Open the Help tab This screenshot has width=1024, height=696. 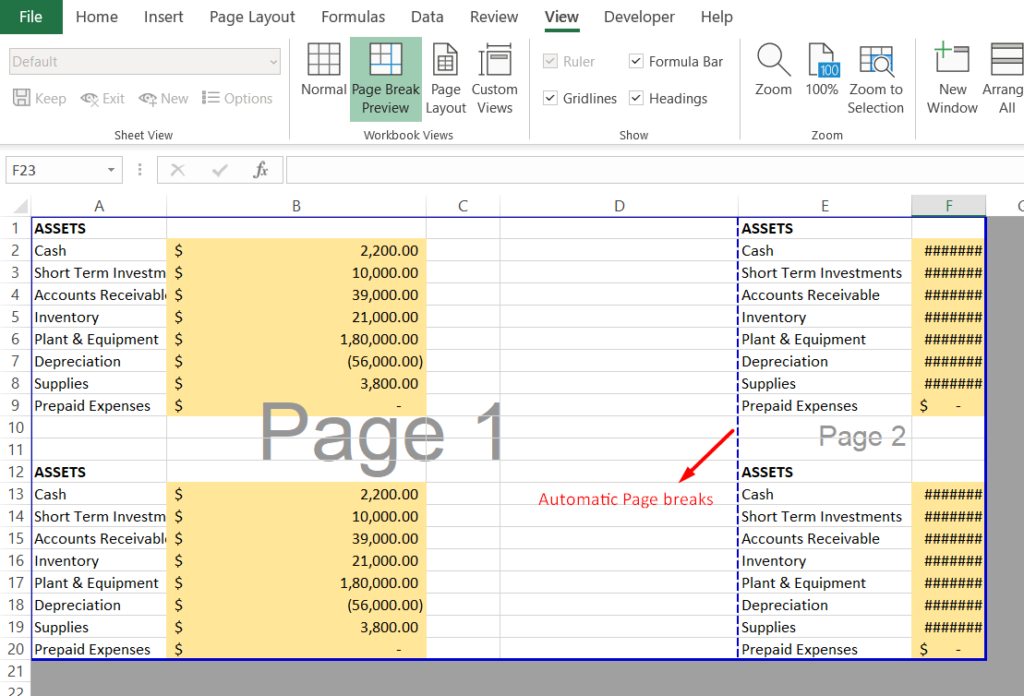tap(716, 17)
